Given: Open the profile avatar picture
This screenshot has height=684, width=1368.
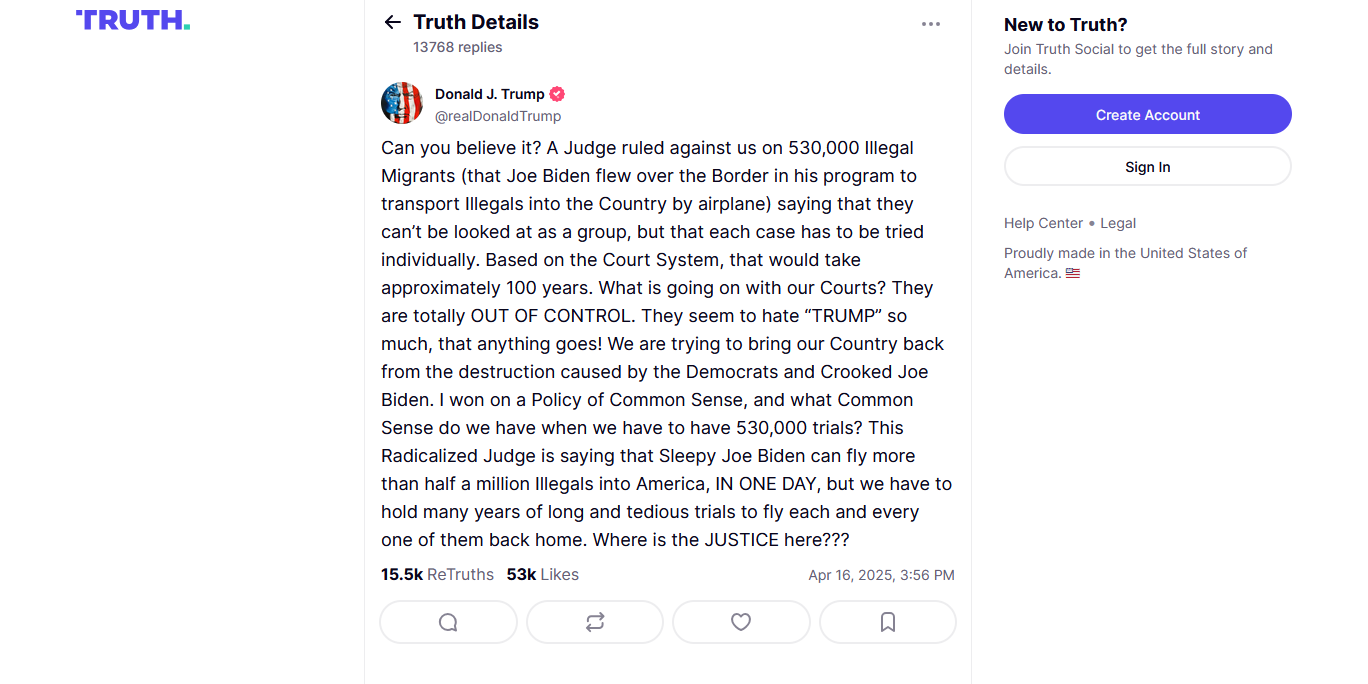Looking at the screenshot, I should (402, 103).
